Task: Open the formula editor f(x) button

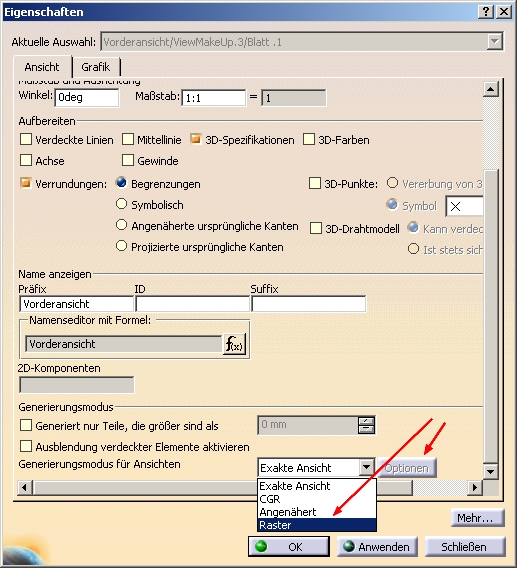Action: click(x=234, y=344)
